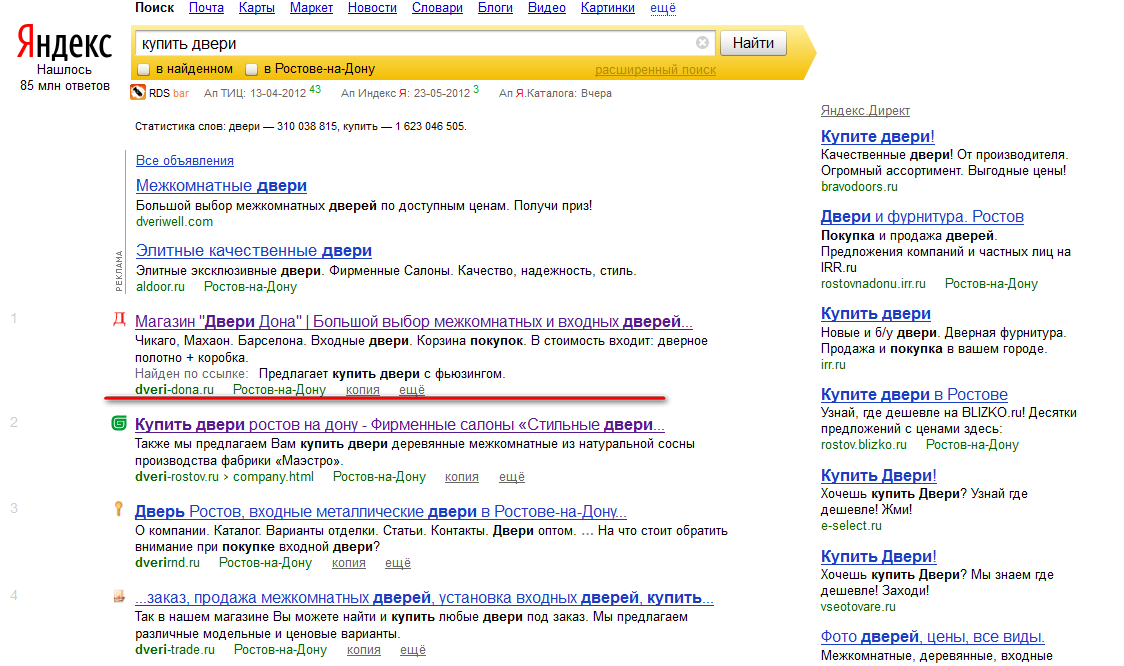1124x666 pixels.
Task: Open Директ ad 'Двери и фурнитура. Ростов'
Action: point(922,217)
